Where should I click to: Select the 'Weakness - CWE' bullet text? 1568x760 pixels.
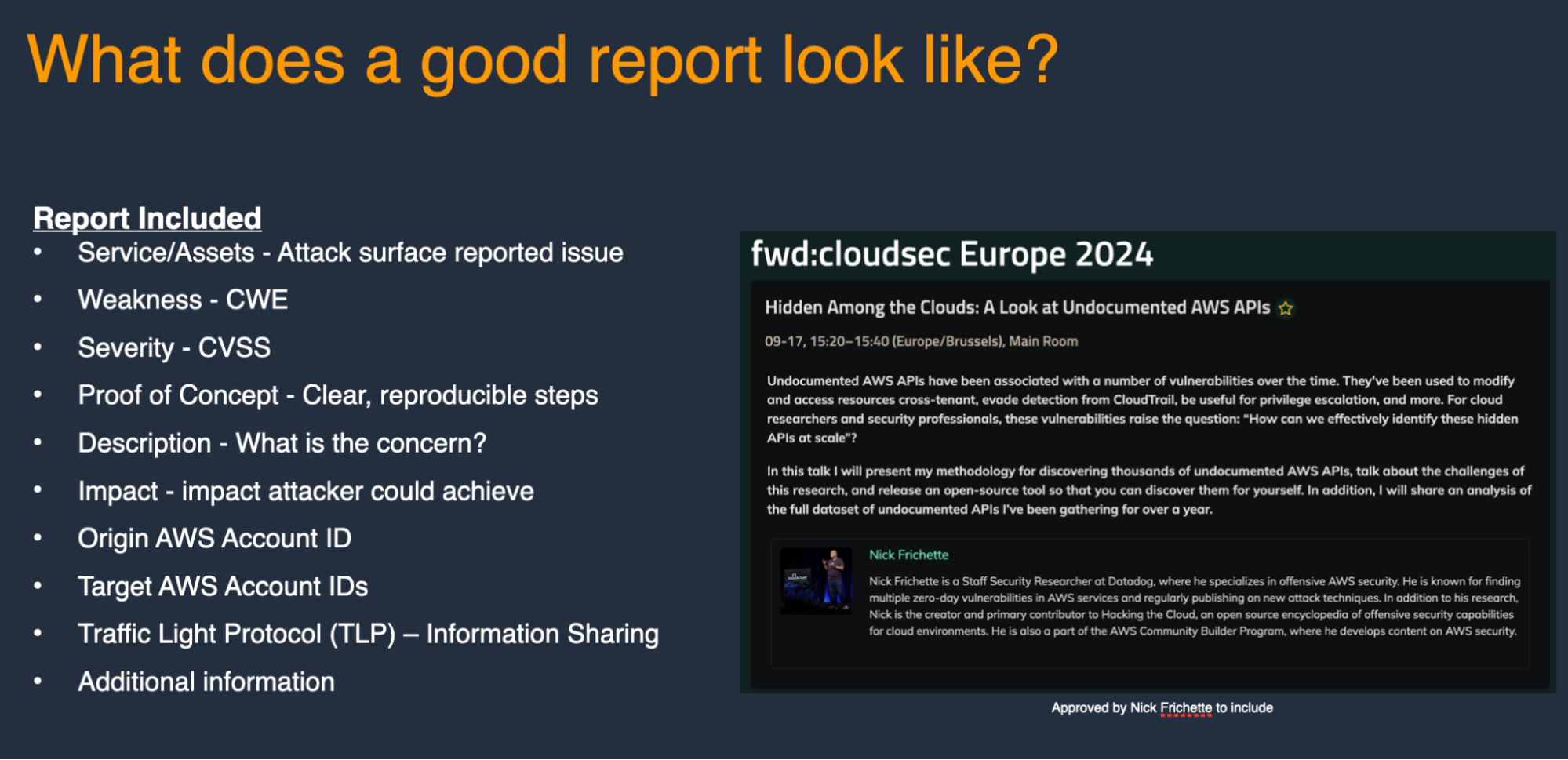(183, 300)
